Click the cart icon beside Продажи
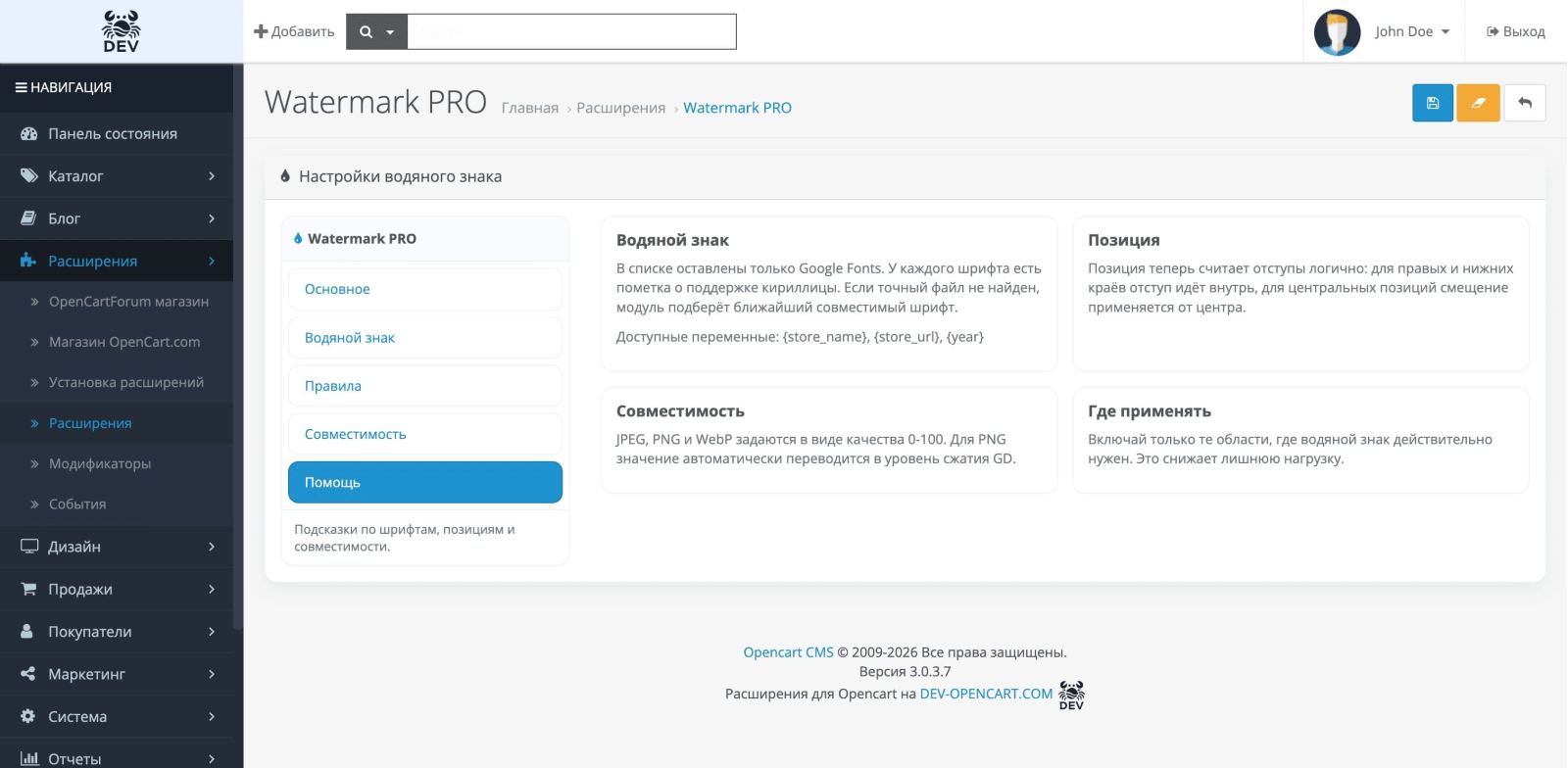Image resolution: width=1568 pixels, height=768 pixels. pos(28,589)
